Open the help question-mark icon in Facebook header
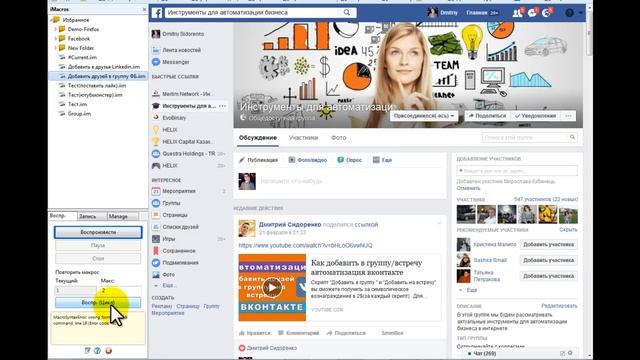Screen dimensions: 640x360 click(569, 13)
